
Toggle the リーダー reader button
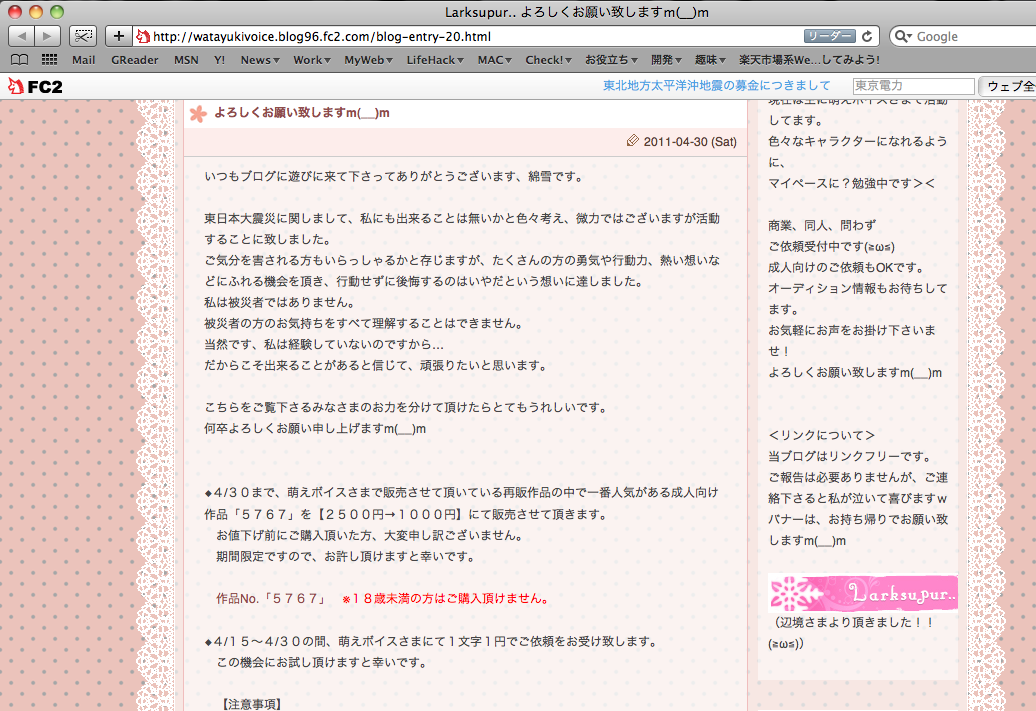(x=829, y=36)
